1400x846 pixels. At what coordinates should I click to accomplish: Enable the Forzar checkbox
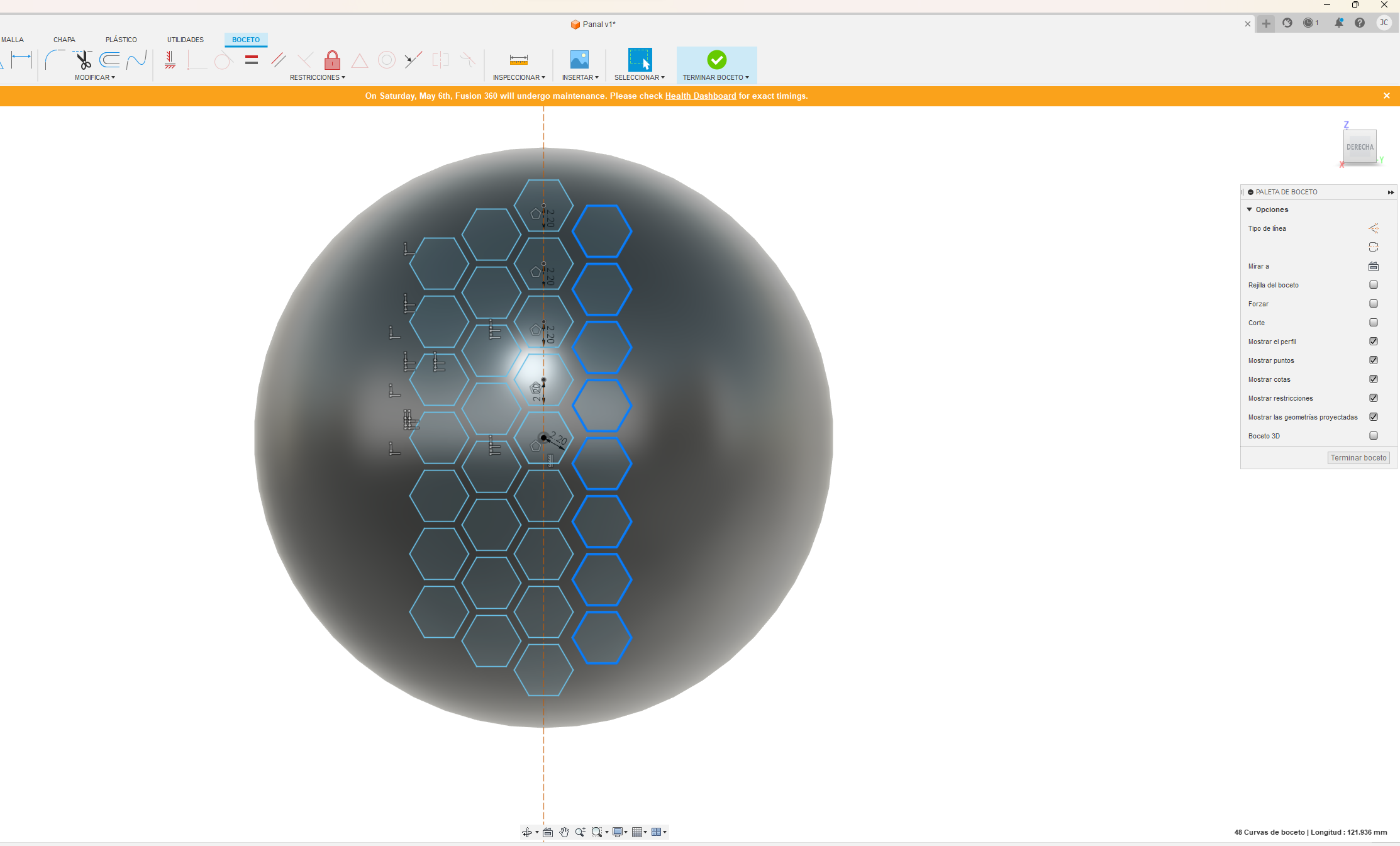pyautogui.click(x=1374, y=304)
